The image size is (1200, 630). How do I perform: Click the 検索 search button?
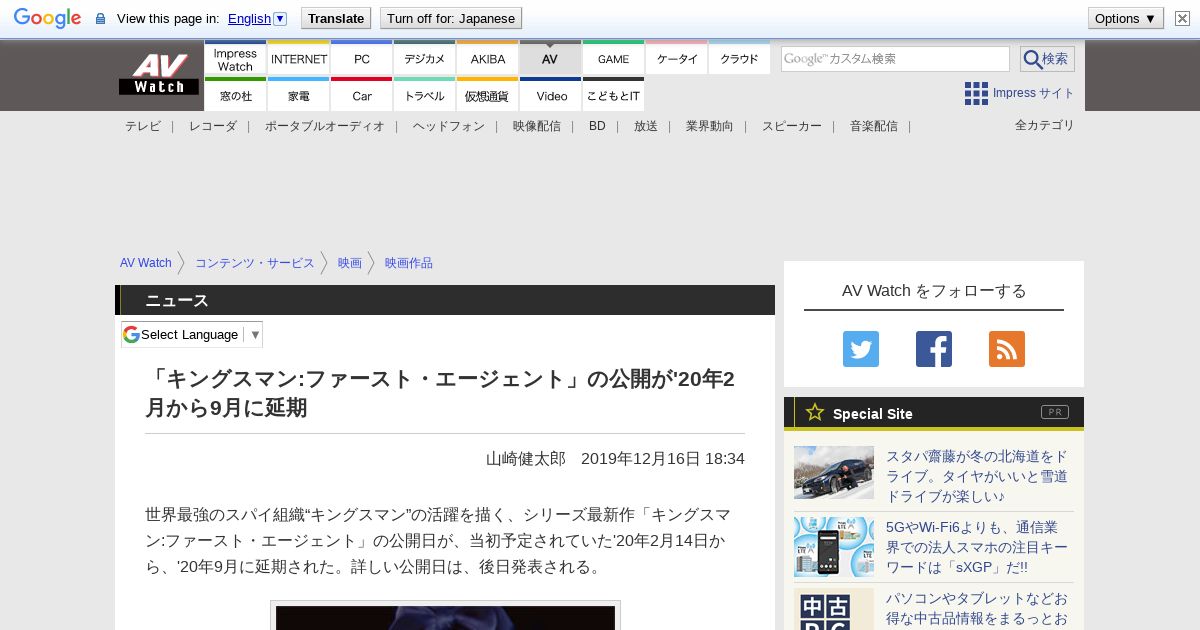point(1047,59)
